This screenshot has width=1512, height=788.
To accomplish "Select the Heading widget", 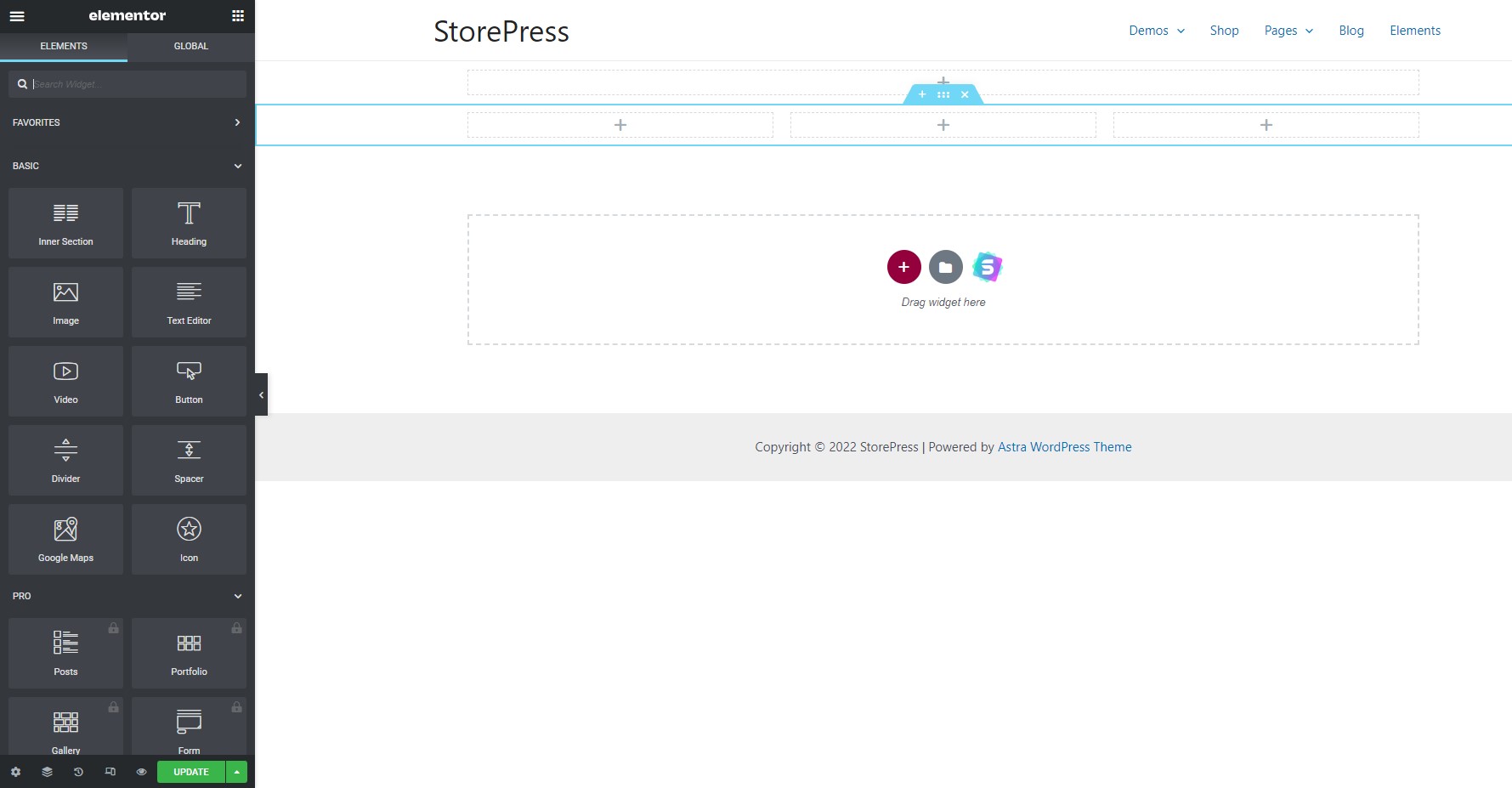I will pos(189,223).
